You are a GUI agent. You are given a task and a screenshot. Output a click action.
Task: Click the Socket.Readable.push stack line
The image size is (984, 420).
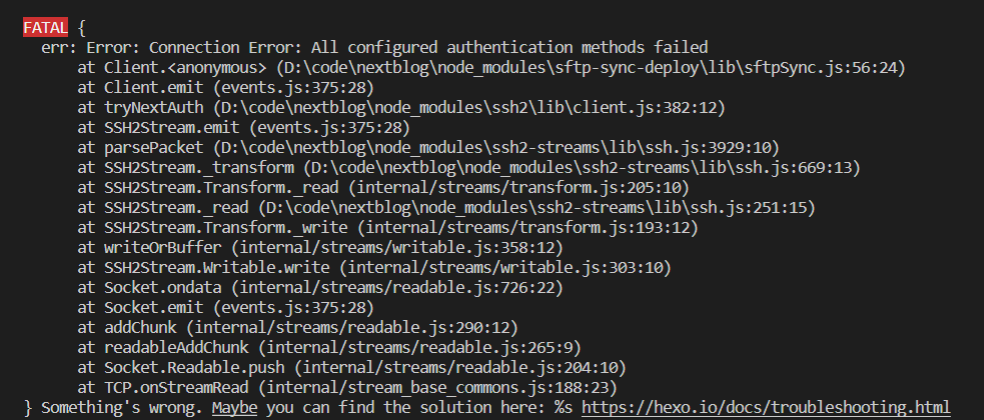tap(352, 368)
